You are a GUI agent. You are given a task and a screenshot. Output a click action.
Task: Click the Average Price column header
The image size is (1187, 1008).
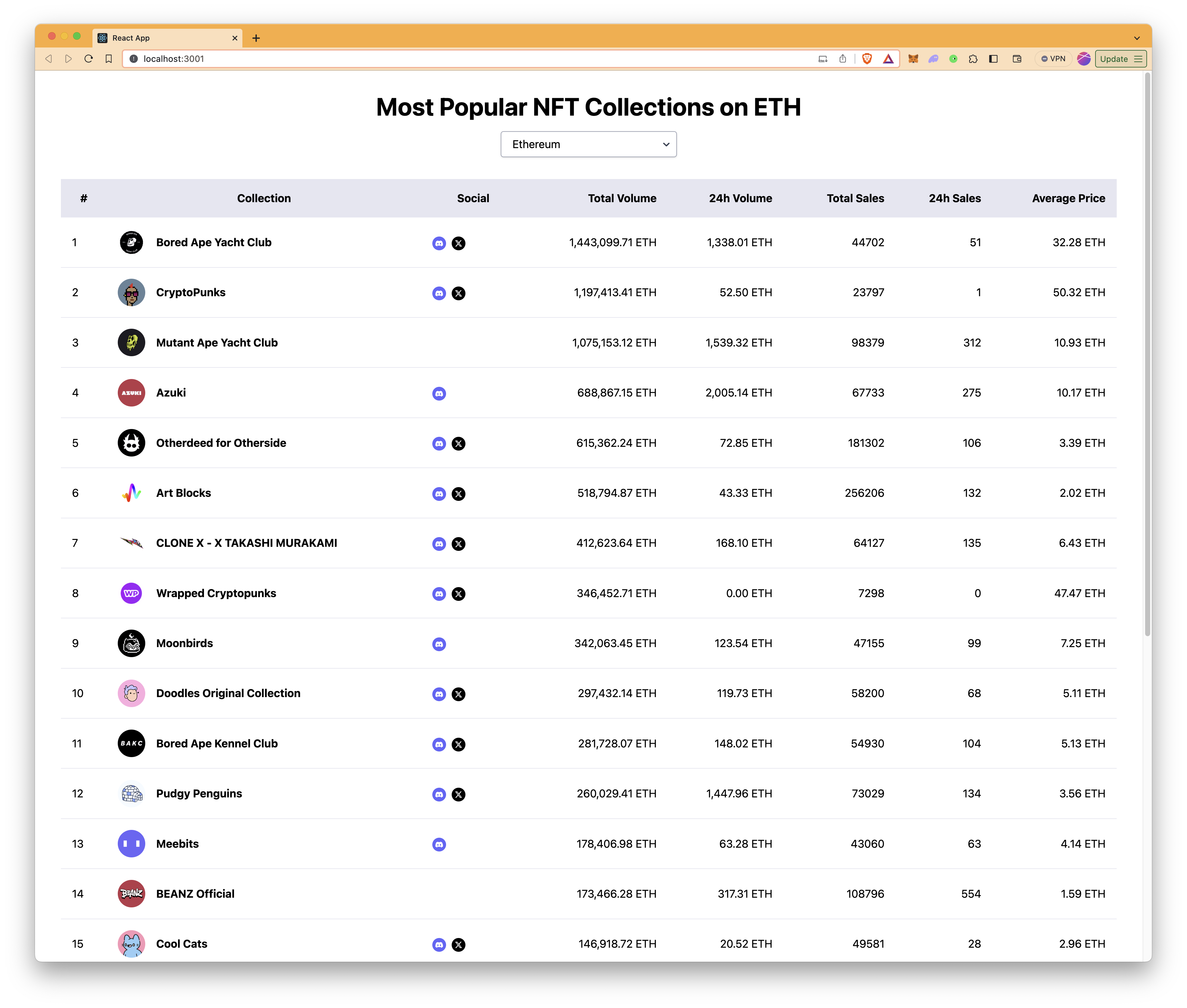1068,198
